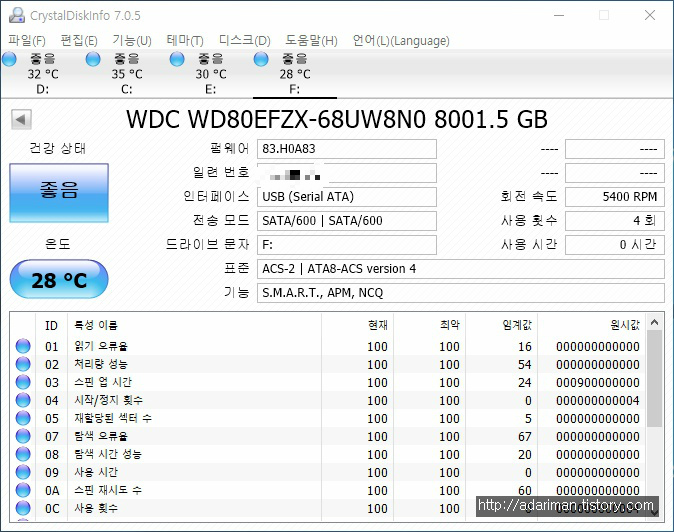Click the power-on count value 4 회
Screen dimensions: 674x532
point(615,221)
